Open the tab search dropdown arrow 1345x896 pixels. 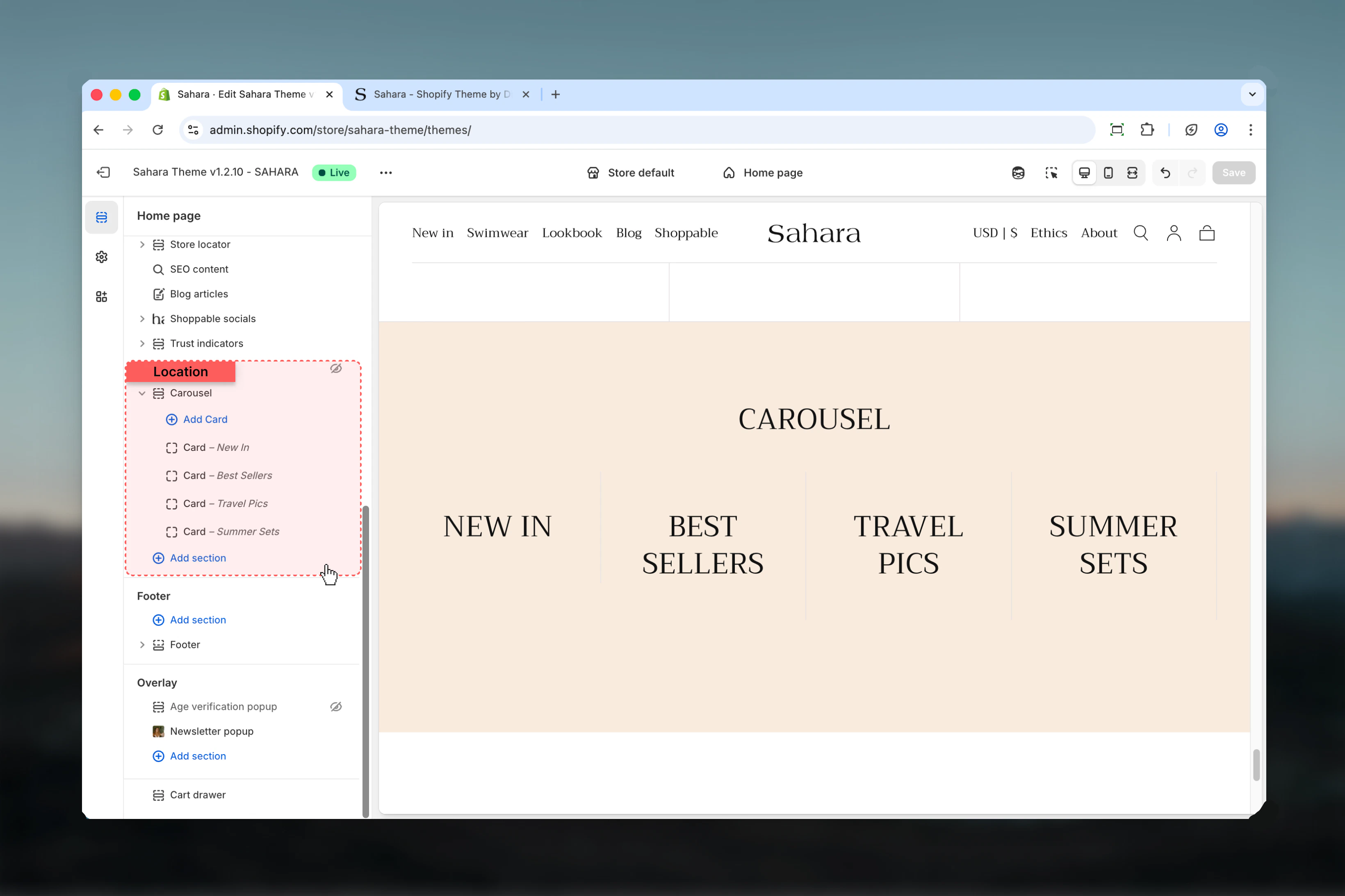coord(1252,94)
